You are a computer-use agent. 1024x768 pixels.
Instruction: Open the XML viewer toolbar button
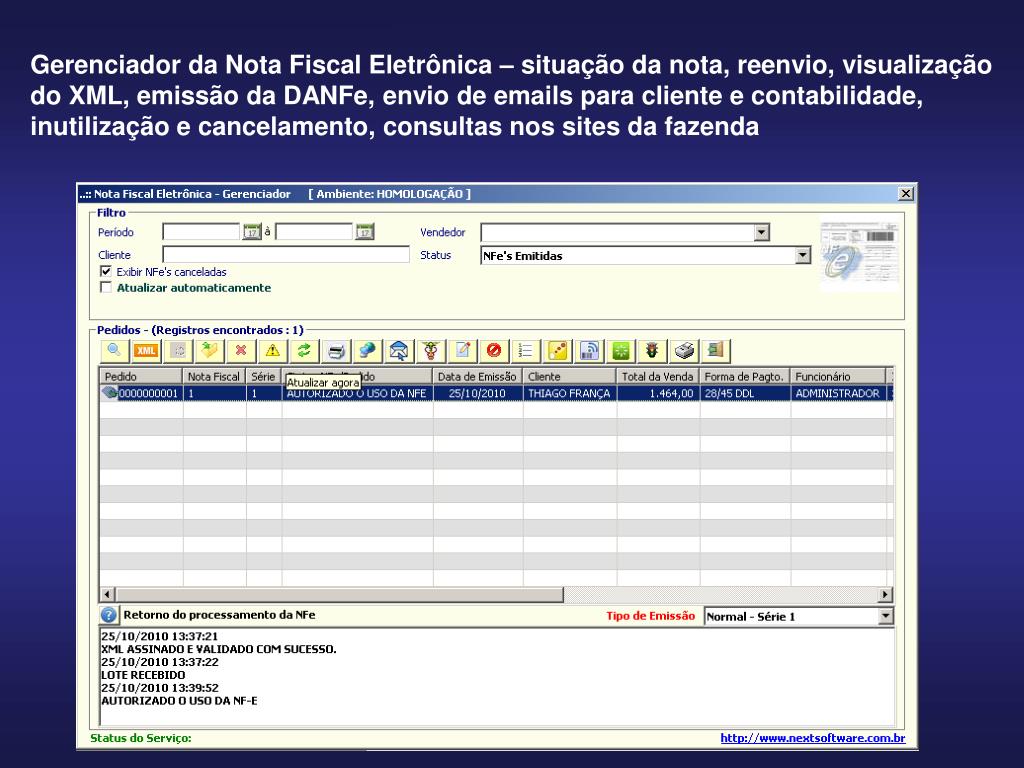[146, 351]
